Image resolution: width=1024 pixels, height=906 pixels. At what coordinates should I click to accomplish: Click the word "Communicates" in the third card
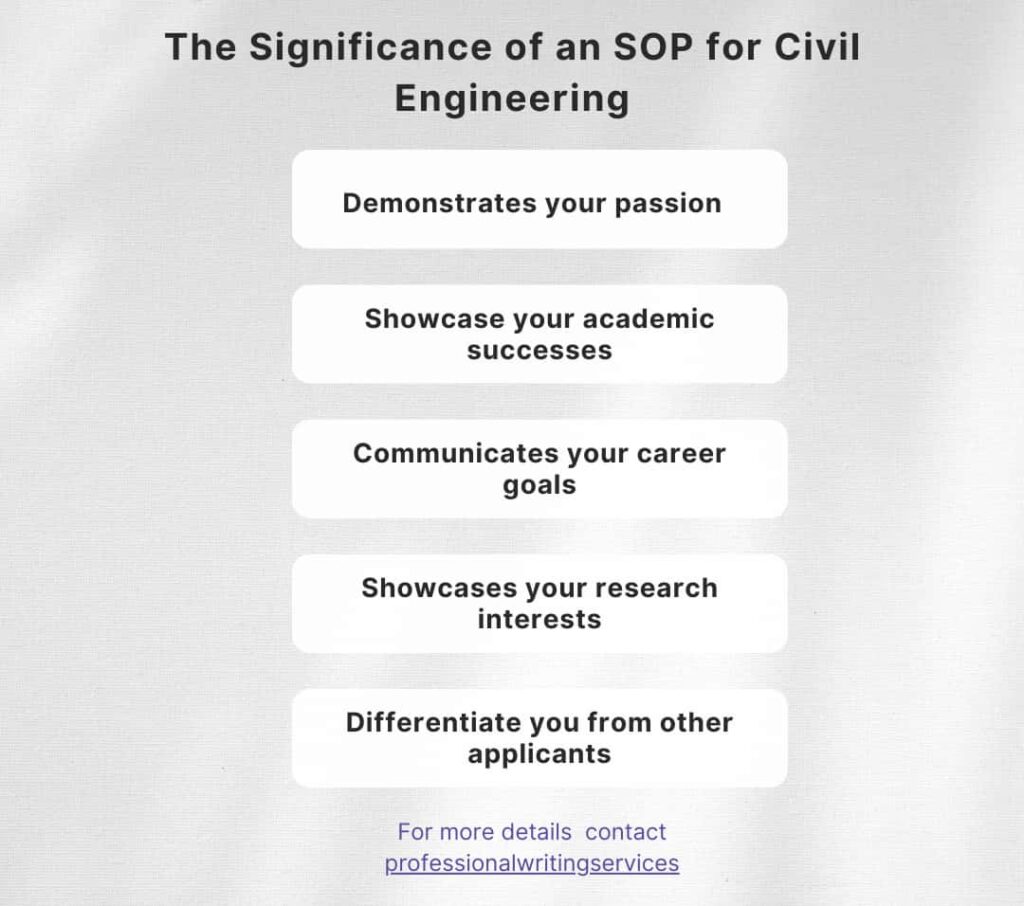(456, 453)
